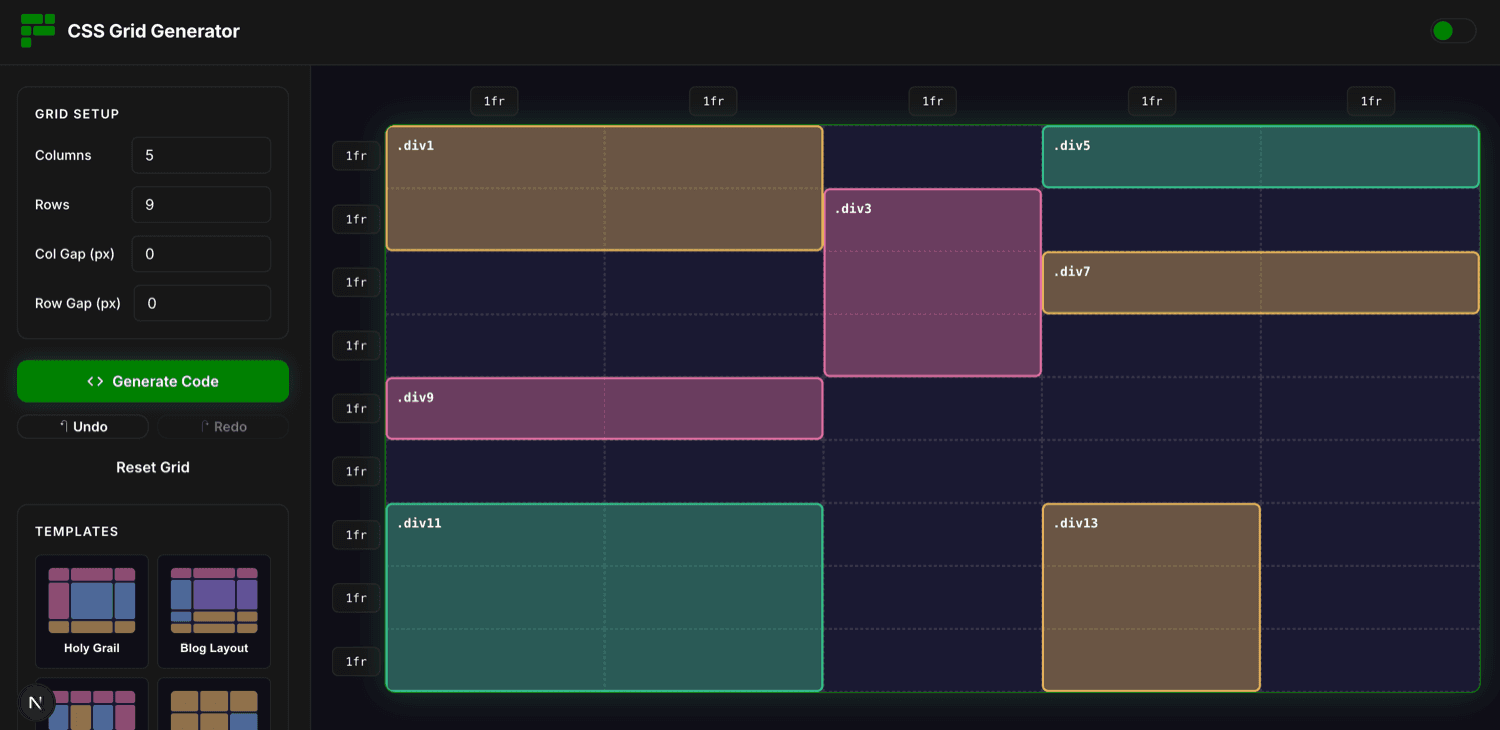Screen dimensions: 1500x730
Task: Click the N avatar badge in bottom-left corner
Action: [36, 702]
